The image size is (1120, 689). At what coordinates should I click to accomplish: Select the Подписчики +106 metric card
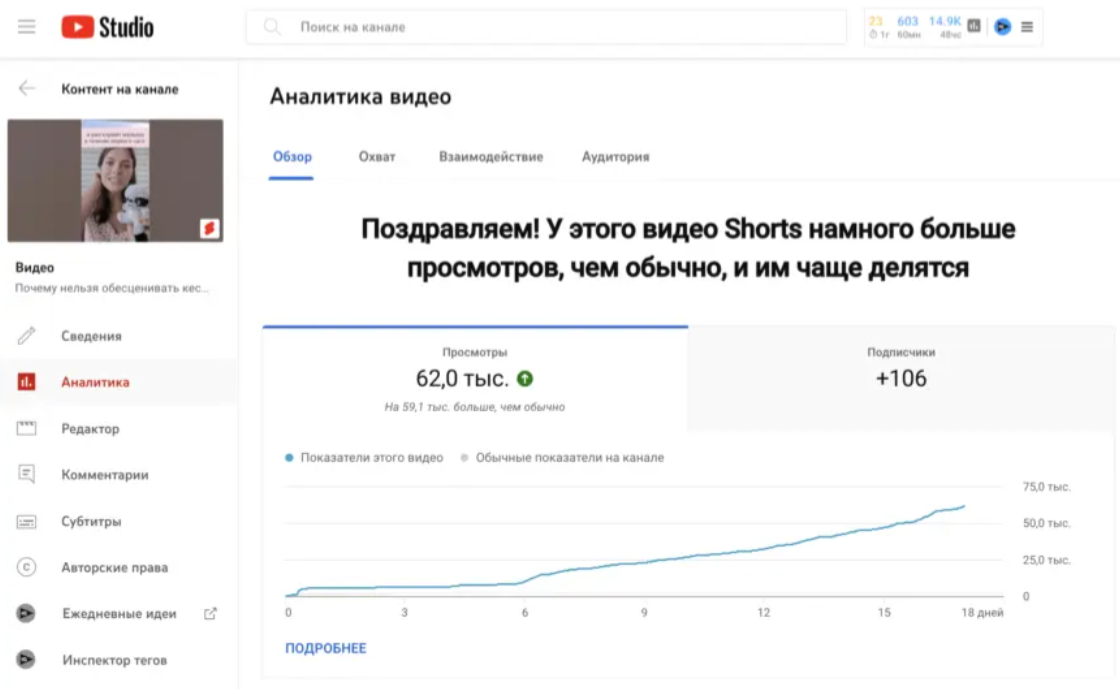[x=901, y=369]
